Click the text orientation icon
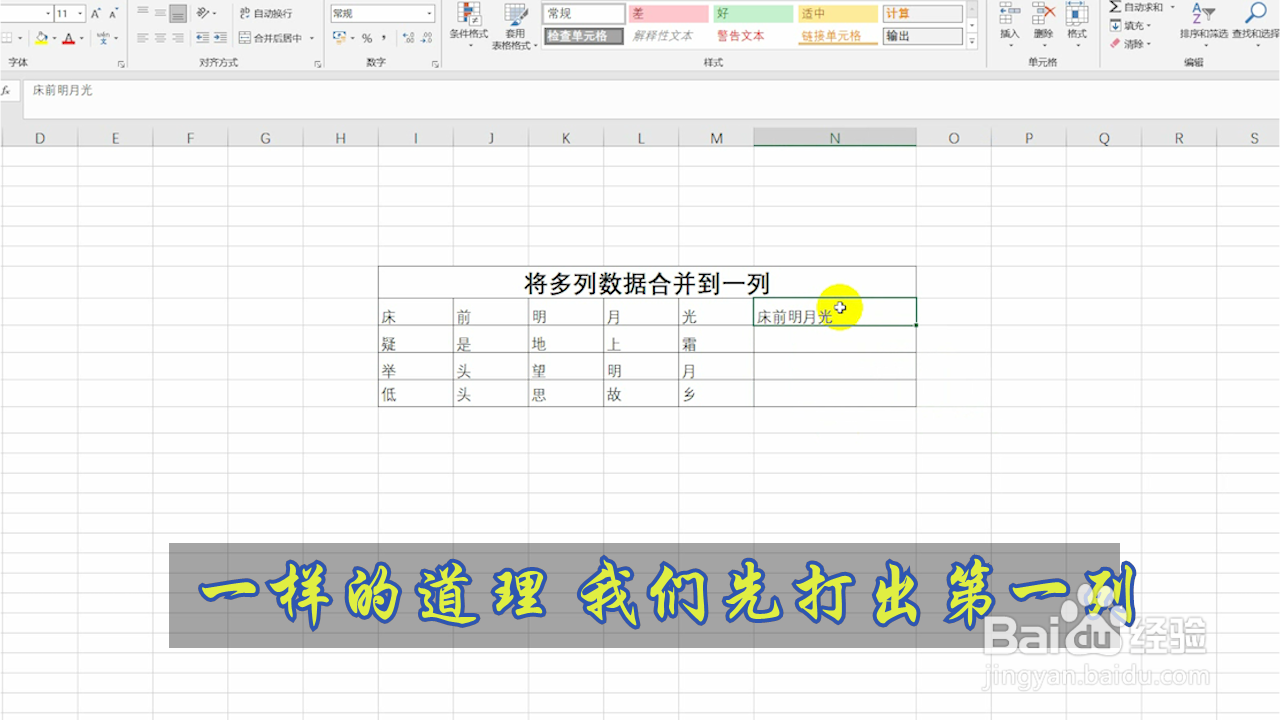 coord(203,13)
